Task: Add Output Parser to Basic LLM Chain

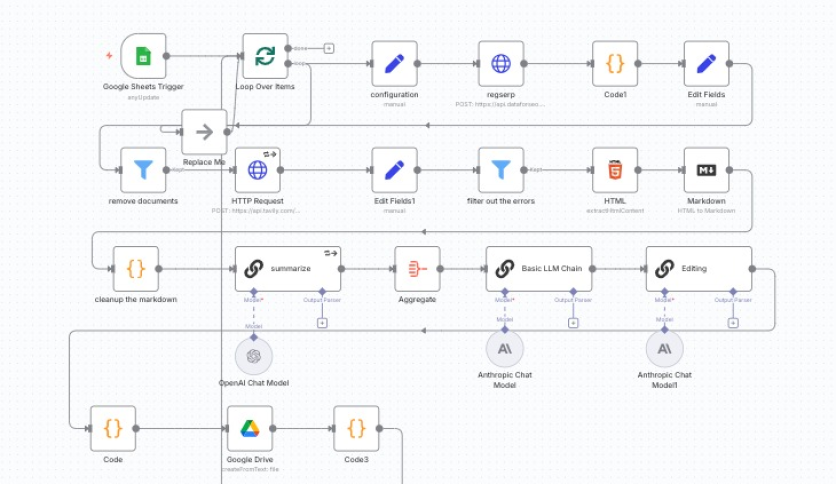Action: coord(573,323)
